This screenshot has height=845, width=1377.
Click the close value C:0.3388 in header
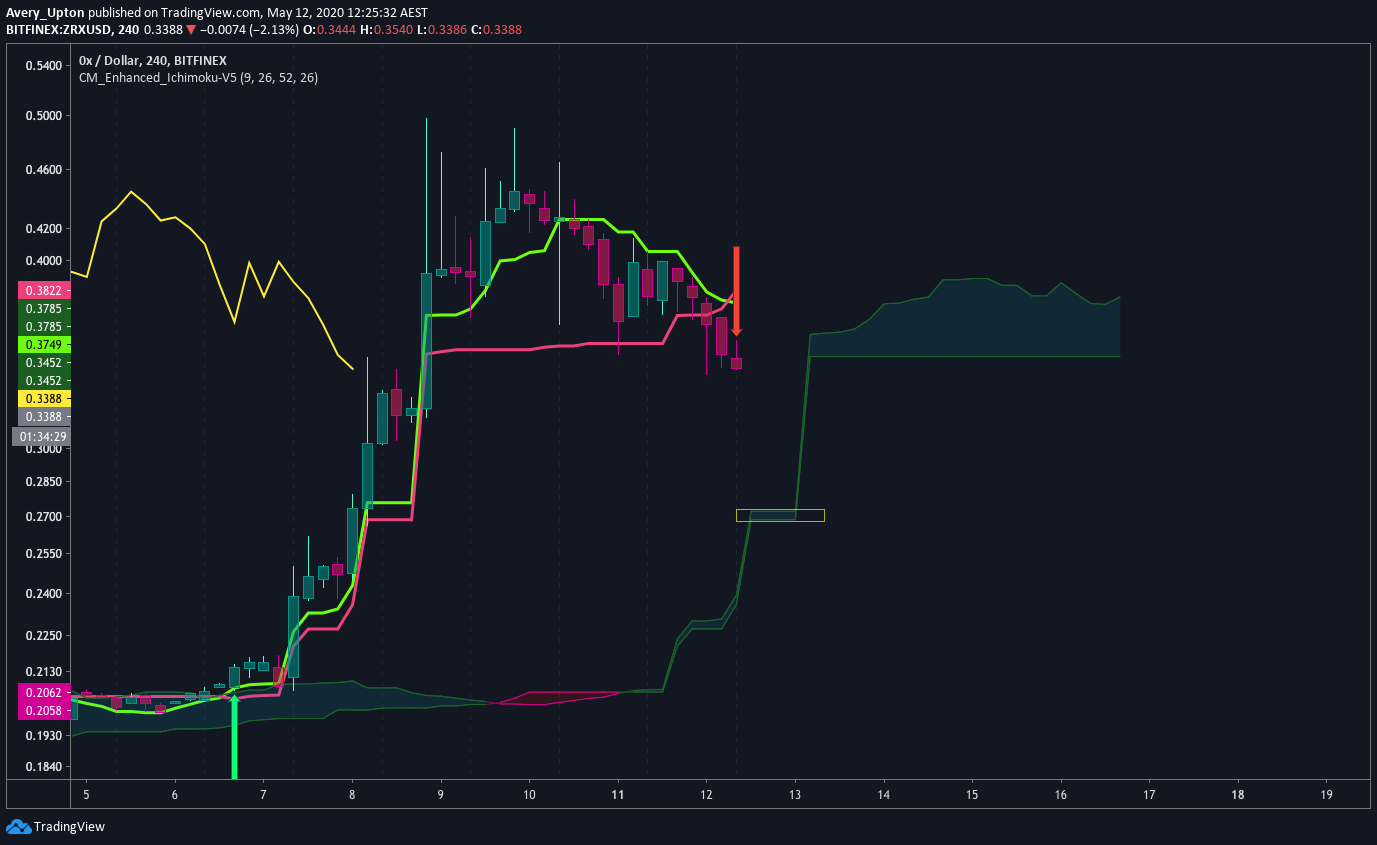point(497,30)
